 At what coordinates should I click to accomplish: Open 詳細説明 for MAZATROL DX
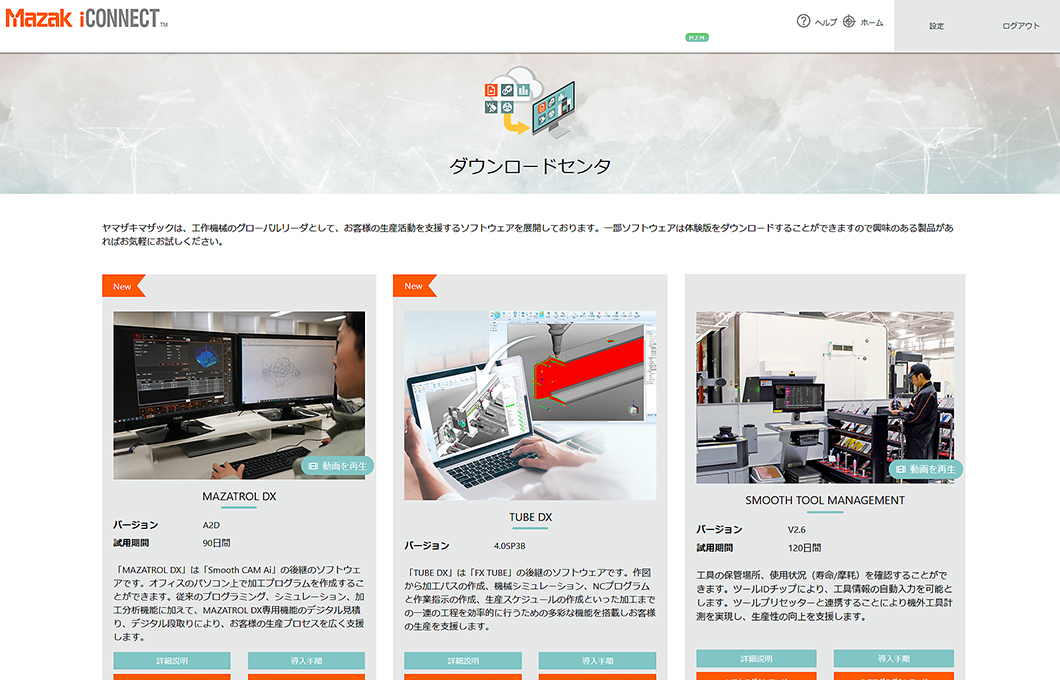pyautogui.click(x=172, y=660)
